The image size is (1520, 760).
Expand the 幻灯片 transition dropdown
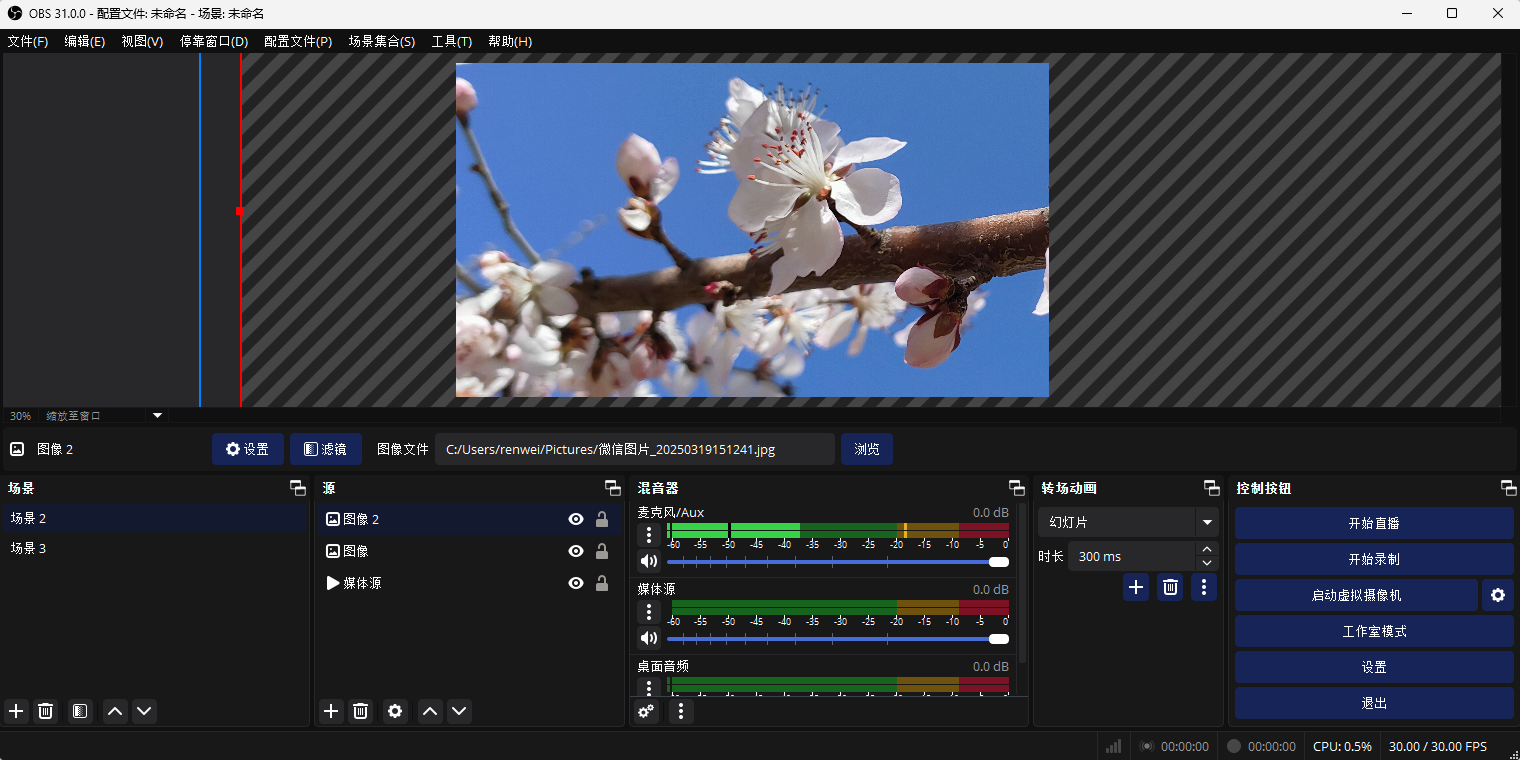(x=1207, y=522)
